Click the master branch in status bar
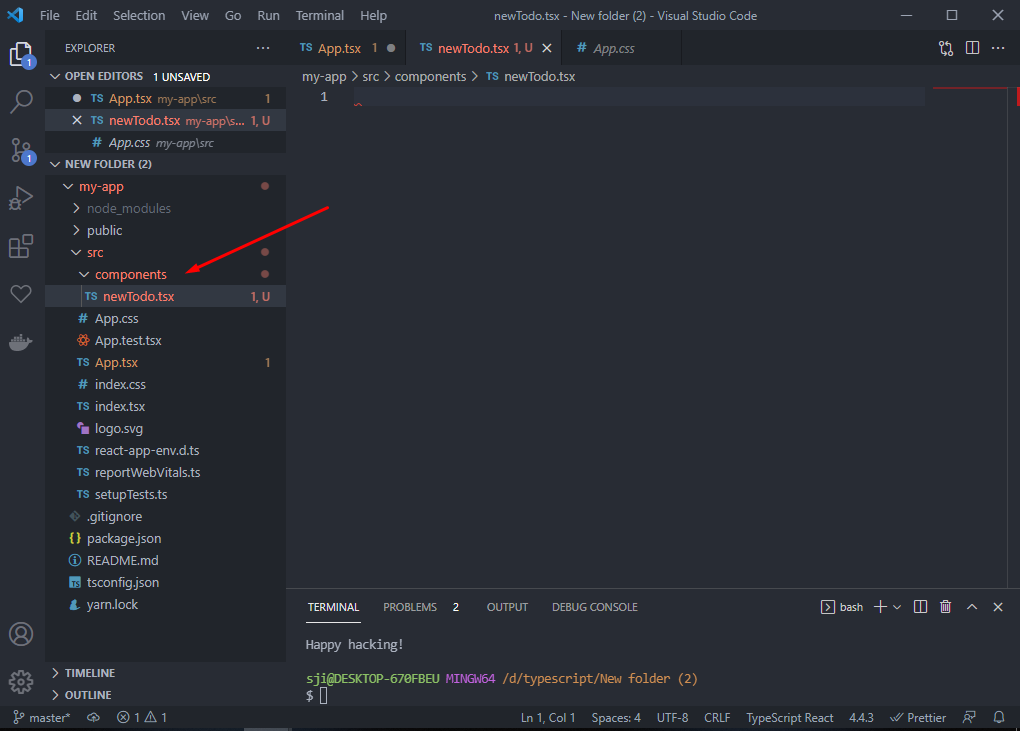The height and width of the screenshot is (731, 1020). click(41, 717)
